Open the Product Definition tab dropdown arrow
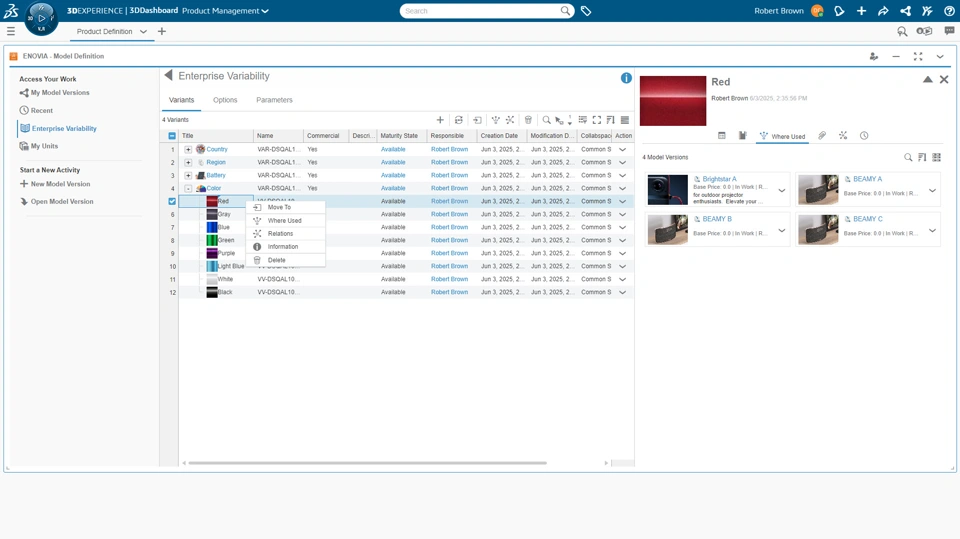This screenshot has width=960, height=539. [x=143, y=31]
